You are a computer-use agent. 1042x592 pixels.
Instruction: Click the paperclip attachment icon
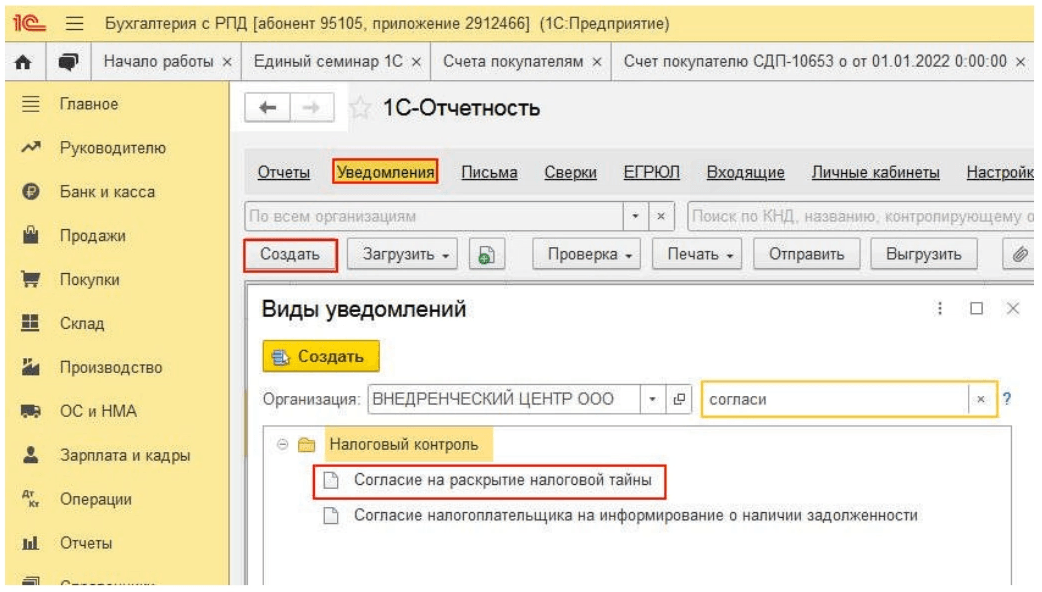tap(1019, 254)
